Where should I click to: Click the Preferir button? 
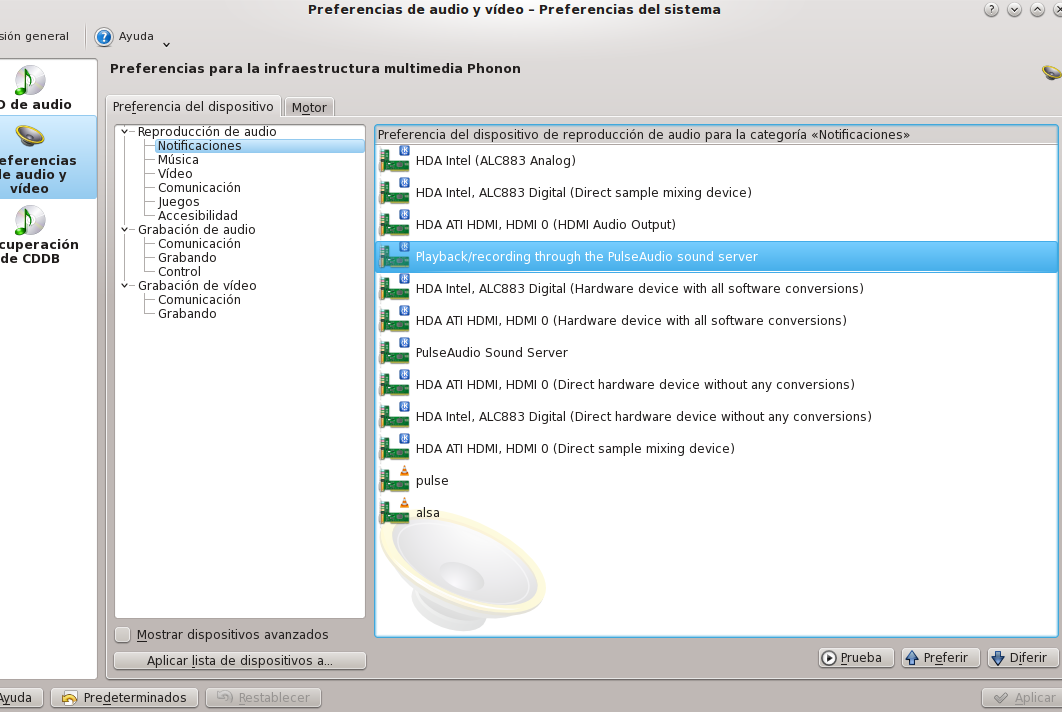click(940, 658)
